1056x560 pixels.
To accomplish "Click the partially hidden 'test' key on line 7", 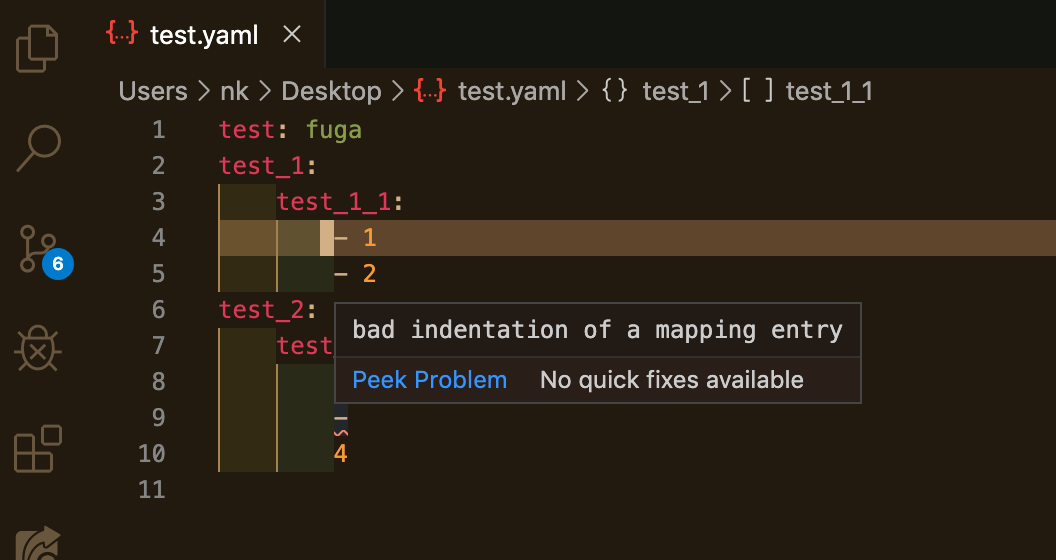I will [x=305, y=345].
